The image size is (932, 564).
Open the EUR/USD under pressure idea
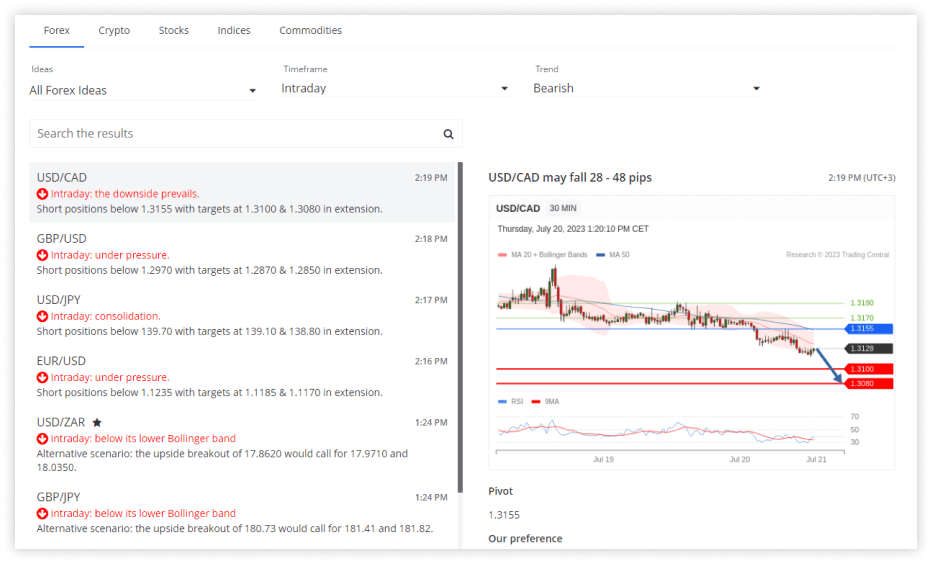(241, 376)
